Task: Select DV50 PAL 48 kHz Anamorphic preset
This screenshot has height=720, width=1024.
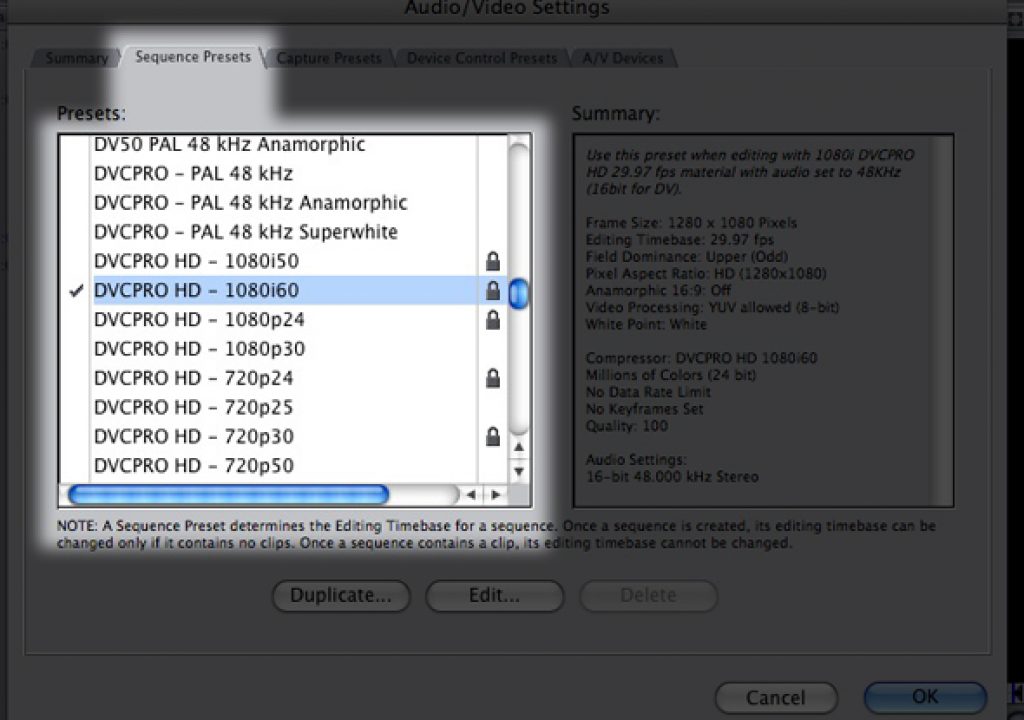Action: pyautogui.click(x=229, y=144)
